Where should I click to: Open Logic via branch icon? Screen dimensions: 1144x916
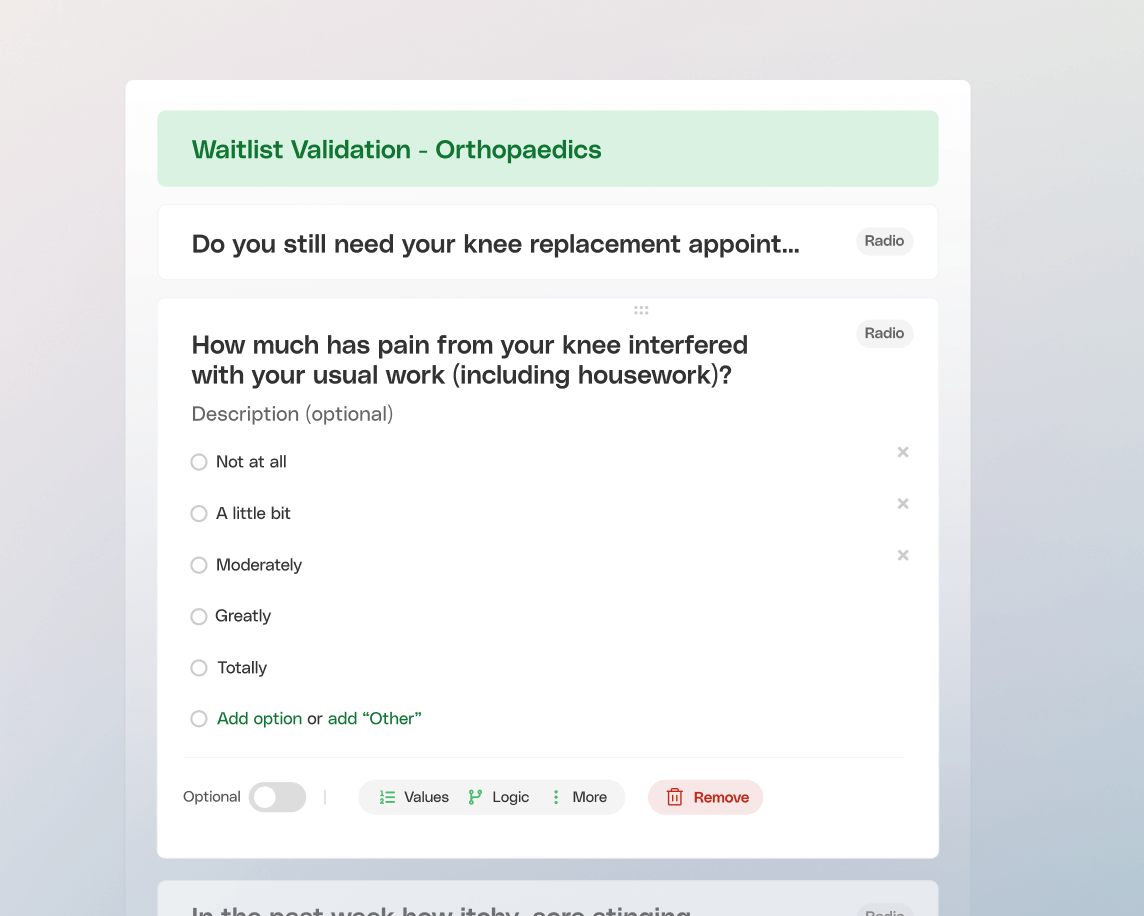[x=475, y=797]
